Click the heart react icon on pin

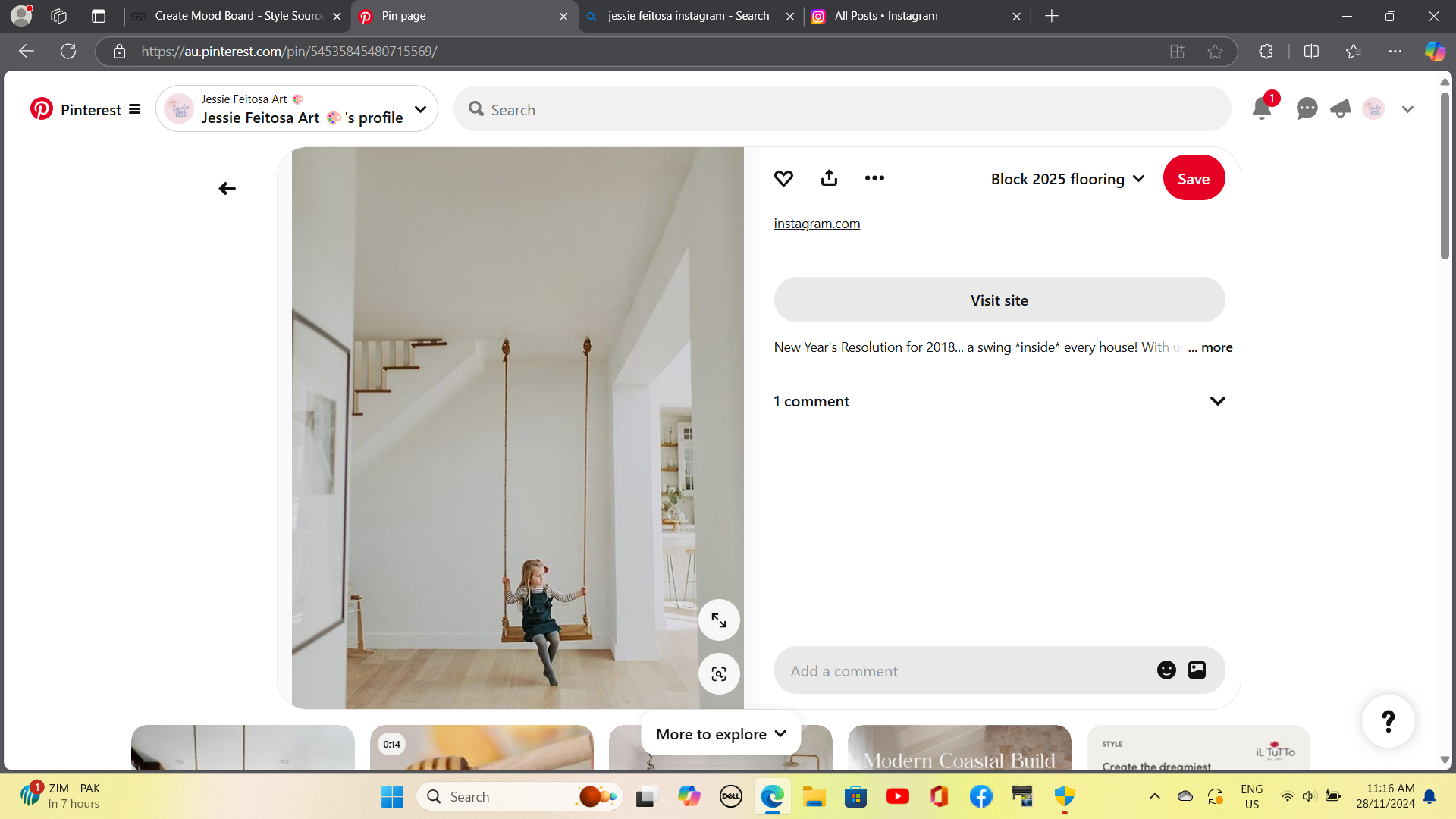pos(783,178)
